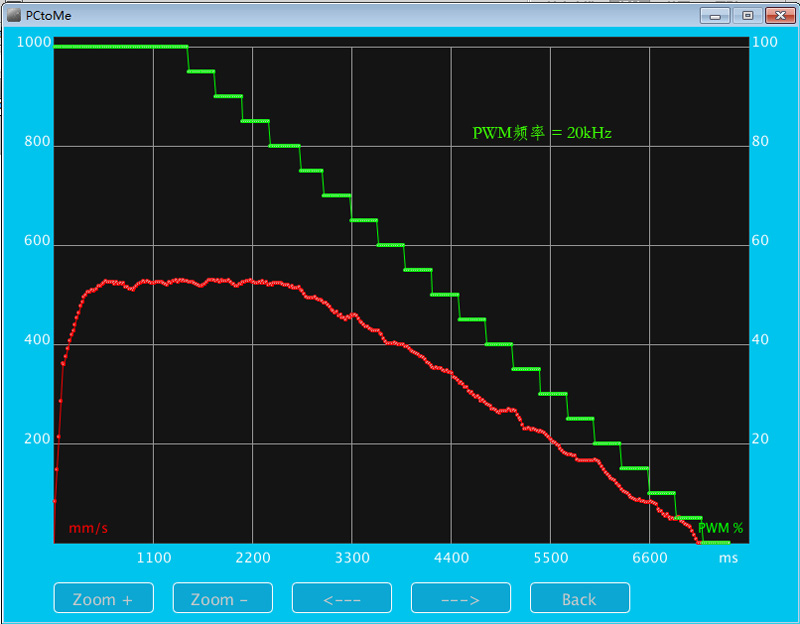Click the 1100 time axis tick label
The height and width of the screenshot is (624, 800).
pos(154,558)
